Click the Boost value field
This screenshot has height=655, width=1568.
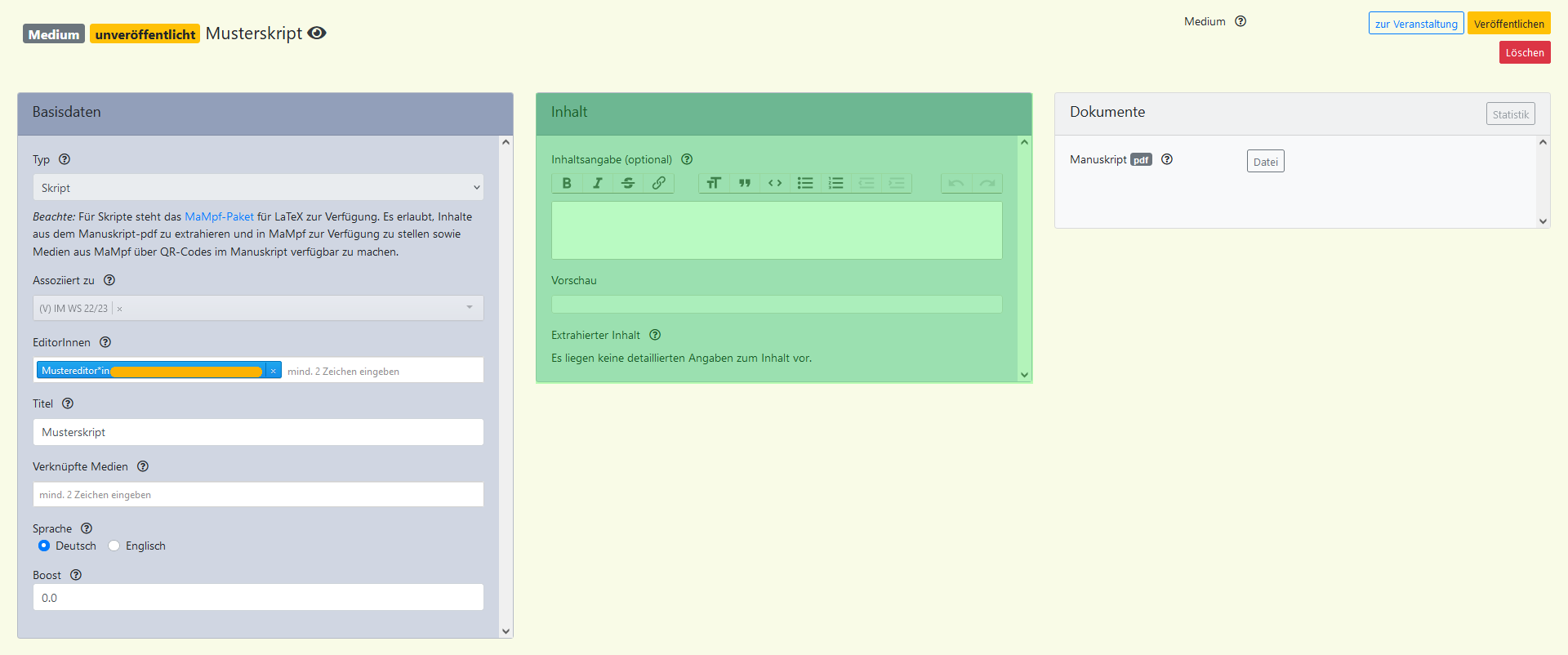258,598
